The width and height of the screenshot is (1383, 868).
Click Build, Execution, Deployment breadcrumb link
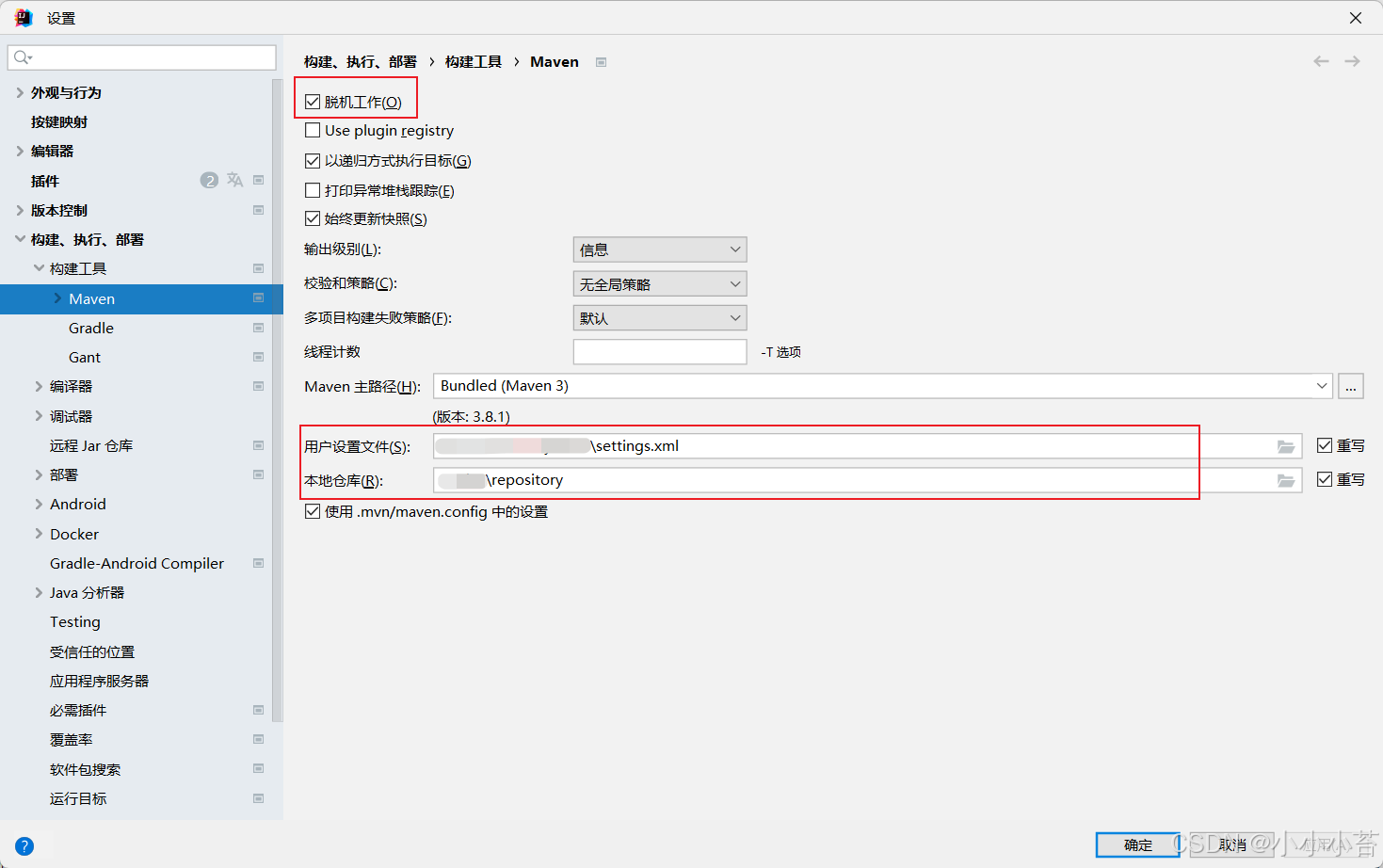[361, 62]
